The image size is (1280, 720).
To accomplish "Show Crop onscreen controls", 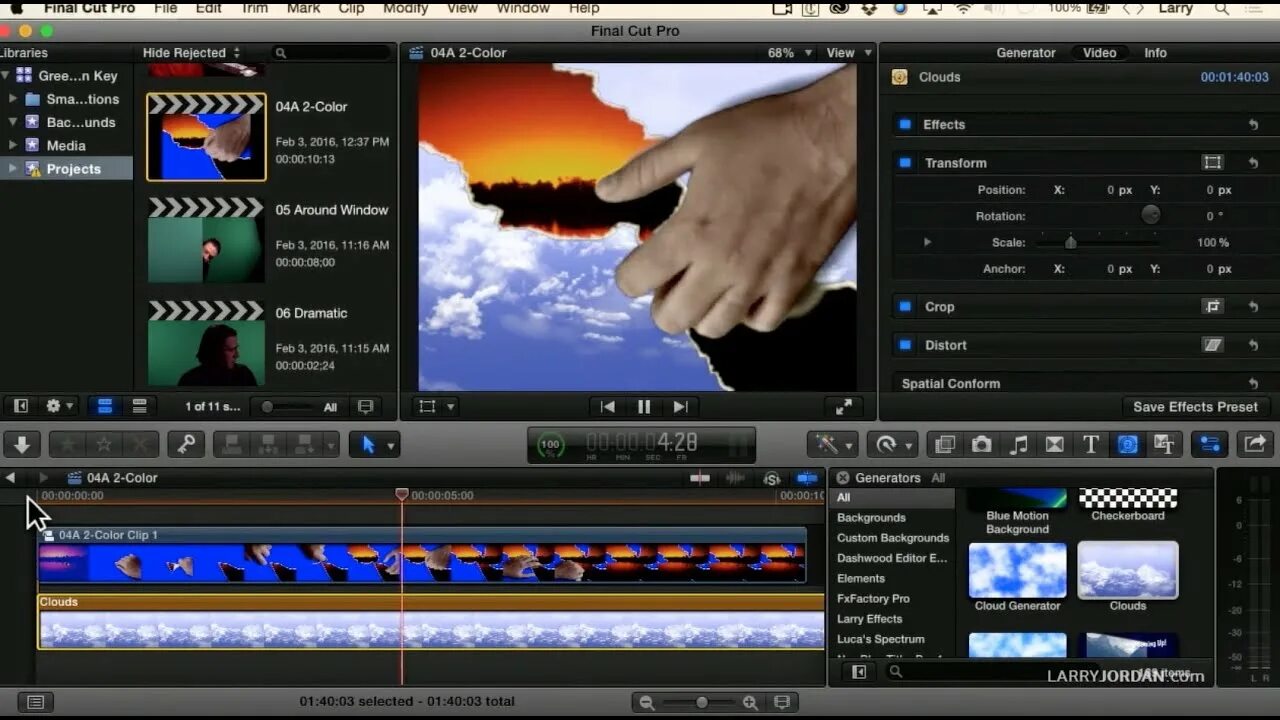I will [x=1212, y=307].
